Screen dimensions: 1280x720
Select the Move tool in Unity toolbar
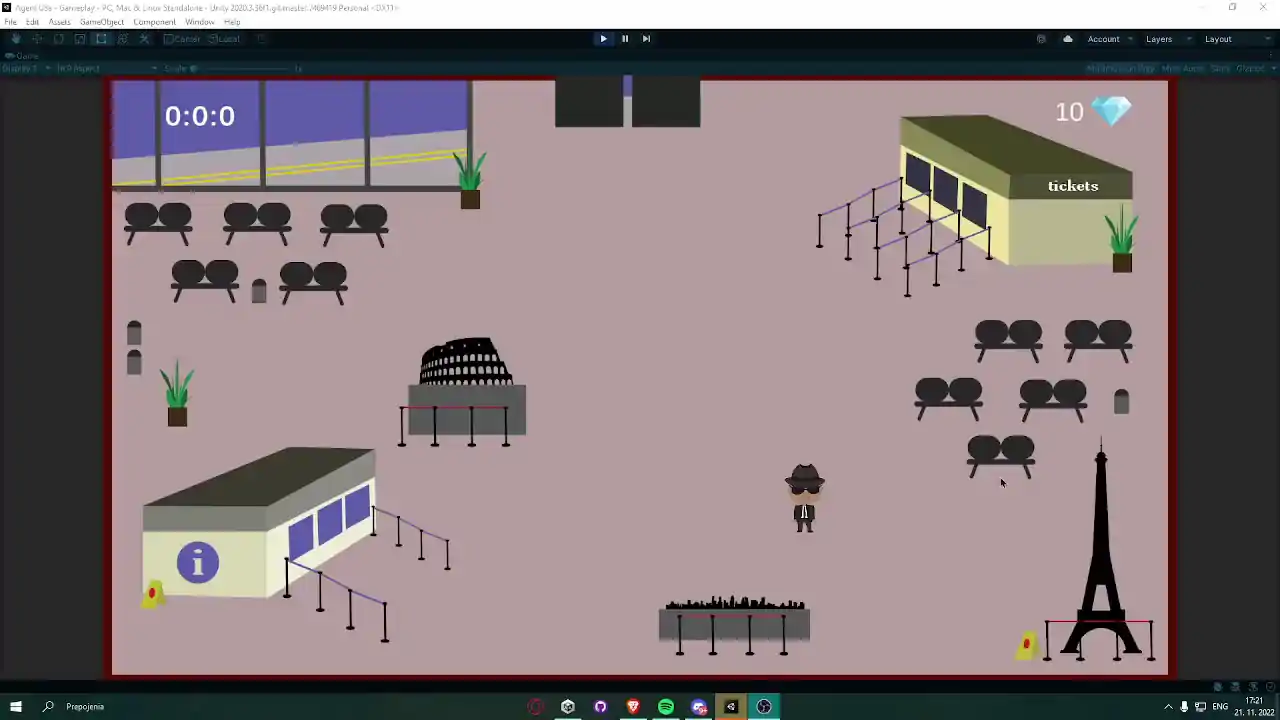click(37, 39)
